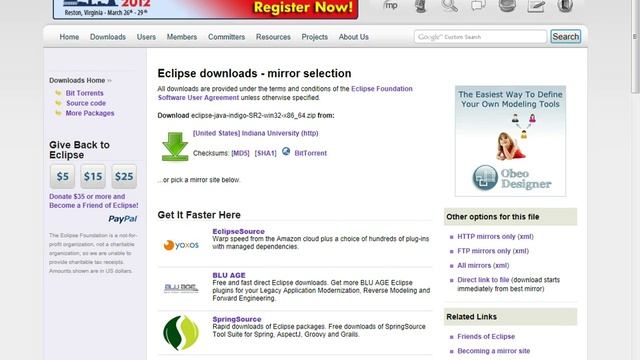Click 'Eclipse downloads - mirror selection' title

click(x=254, y=73)
